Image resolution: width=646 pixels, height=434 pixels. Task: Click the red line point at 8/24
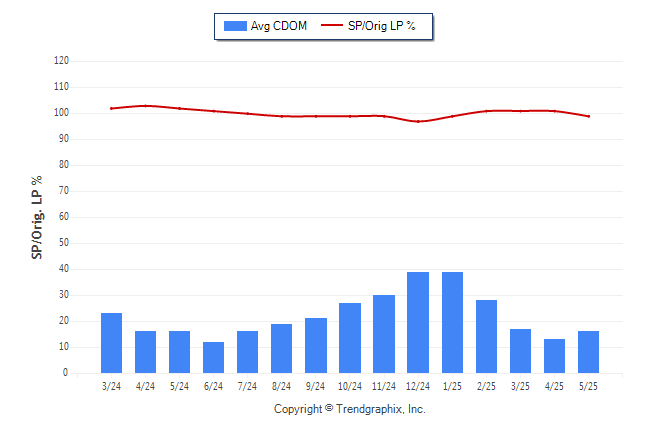282,116
